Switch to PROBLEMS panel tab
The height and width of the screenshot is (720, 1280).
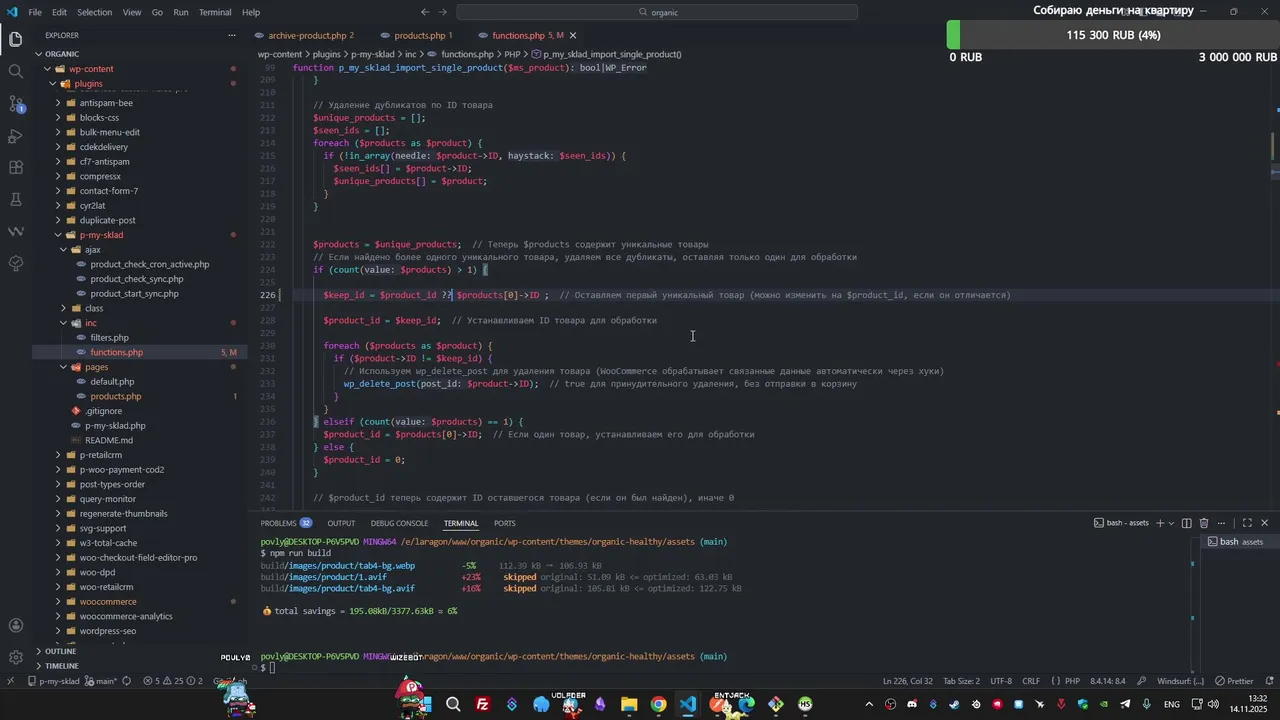(x=286, y=523)
